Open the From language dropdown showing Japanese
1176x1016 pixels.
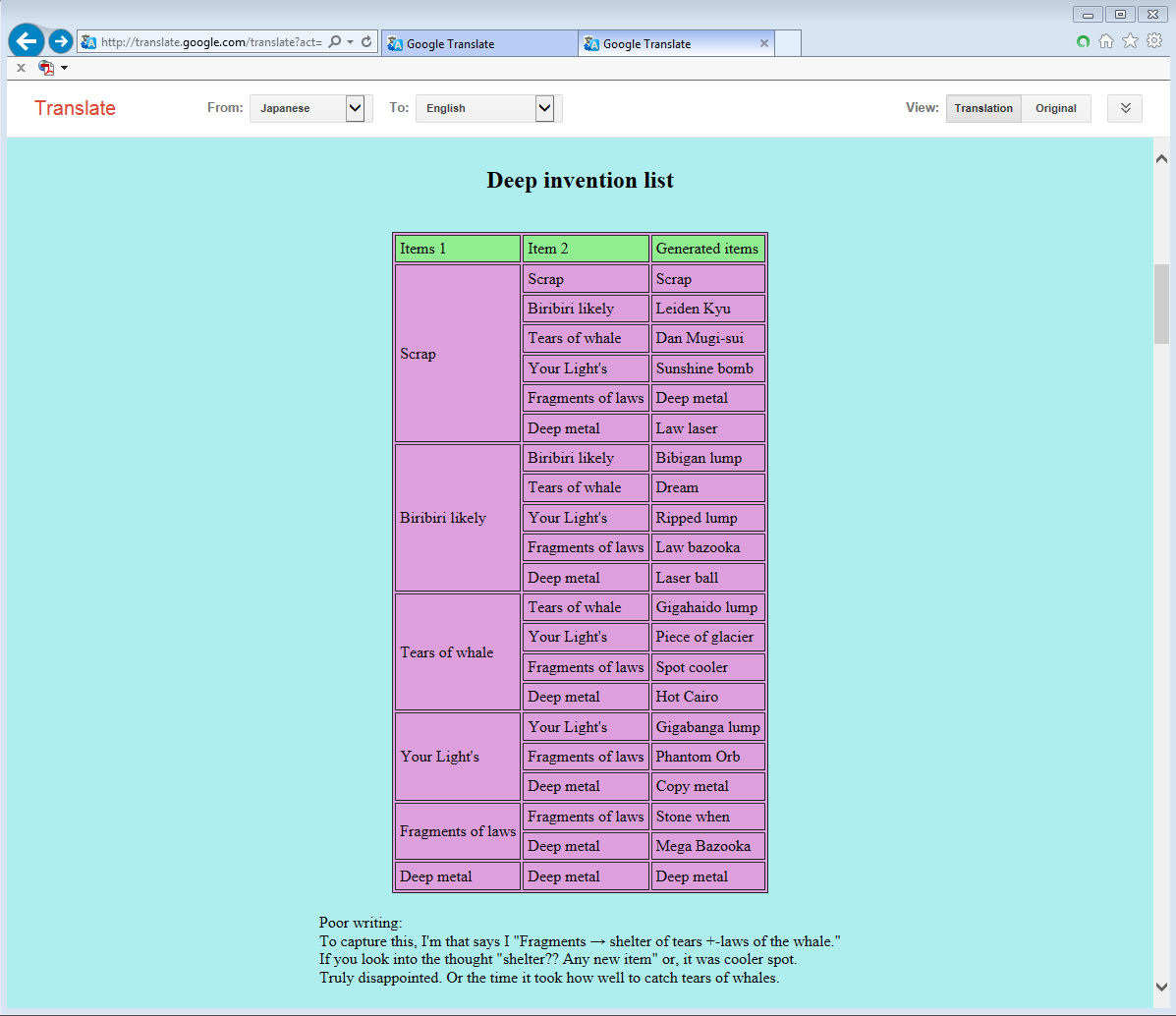[307, 108]
